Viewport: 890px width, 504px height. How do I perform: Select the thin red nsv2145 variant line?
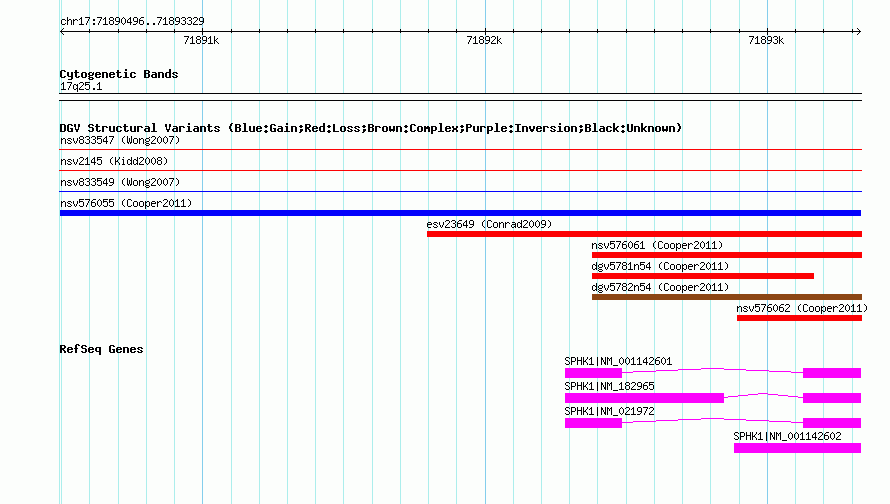click(x=460, y=170)
